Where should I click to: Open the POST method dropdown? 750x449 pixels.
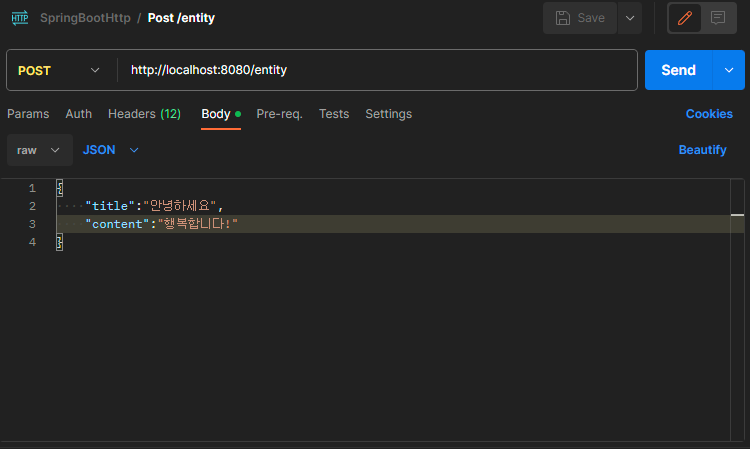[x=59, y=70]
